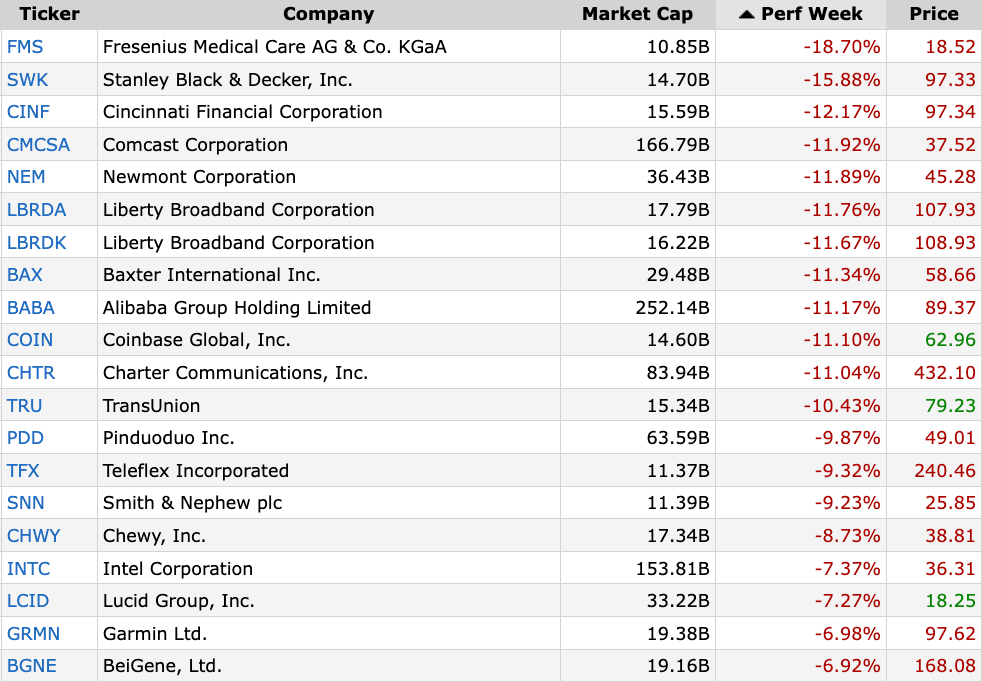The image size is (982, 682).
Task: Click Charter Communications, Inc. row
Action: coord(235,373)
